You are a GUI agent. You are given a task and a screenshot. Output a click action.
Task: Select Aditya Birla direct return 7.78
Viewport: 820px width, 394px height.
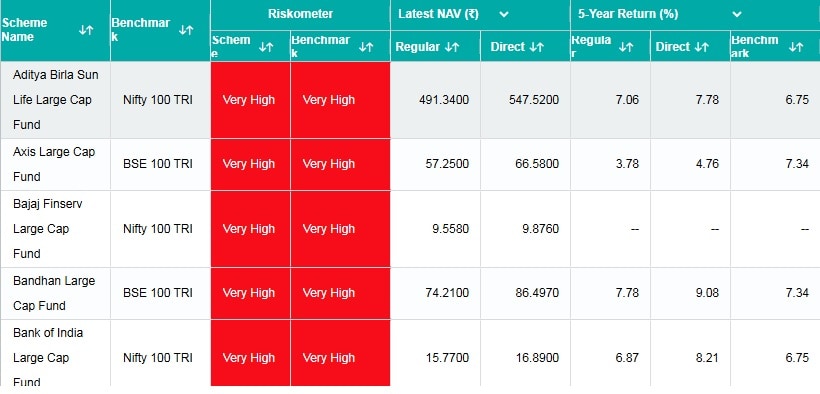(x=708, y=100)
